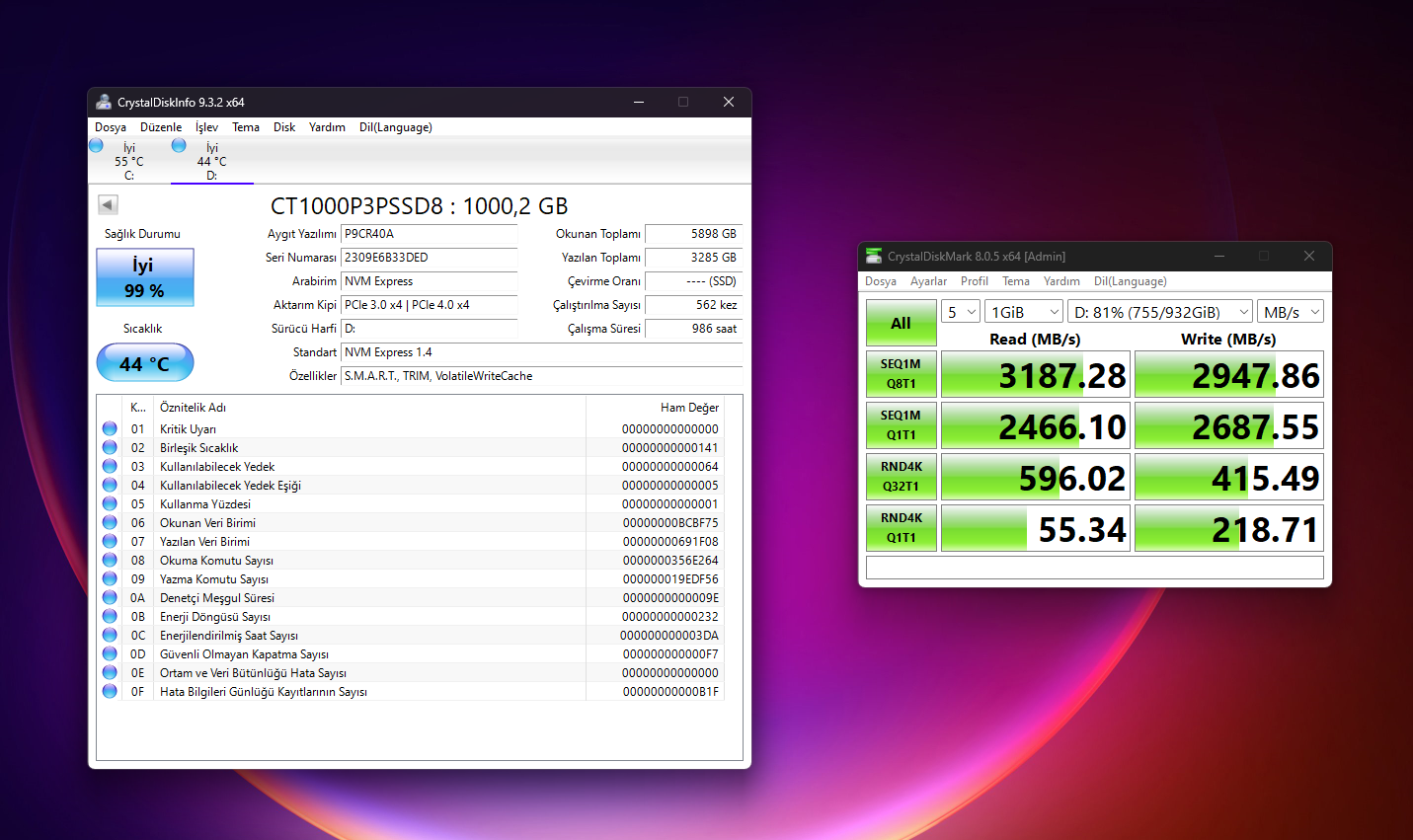Click the Çalışma Süresi value 986 saat

click(x=693, y=329)
